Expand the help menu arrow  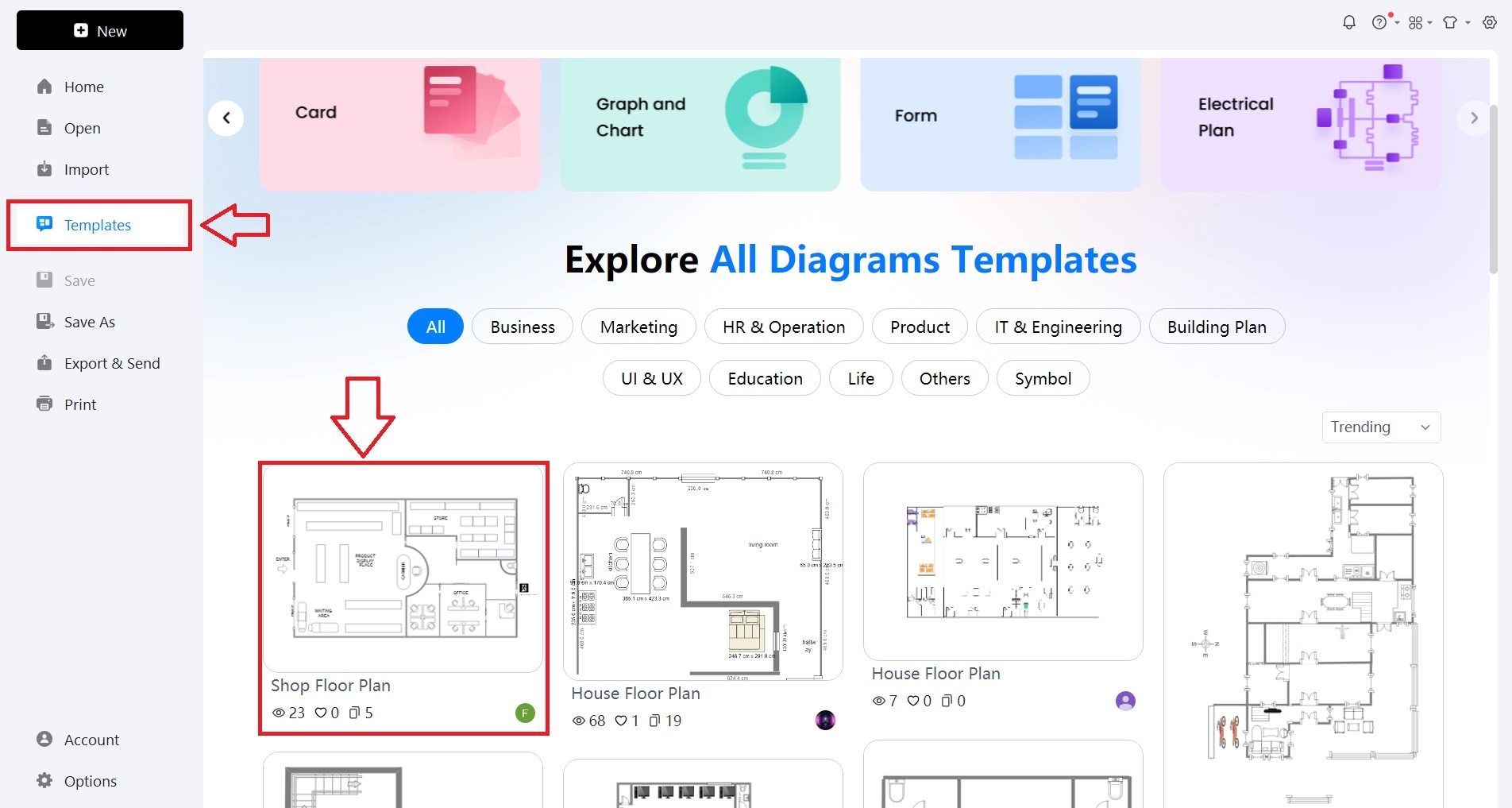(x=1397, y=23)
